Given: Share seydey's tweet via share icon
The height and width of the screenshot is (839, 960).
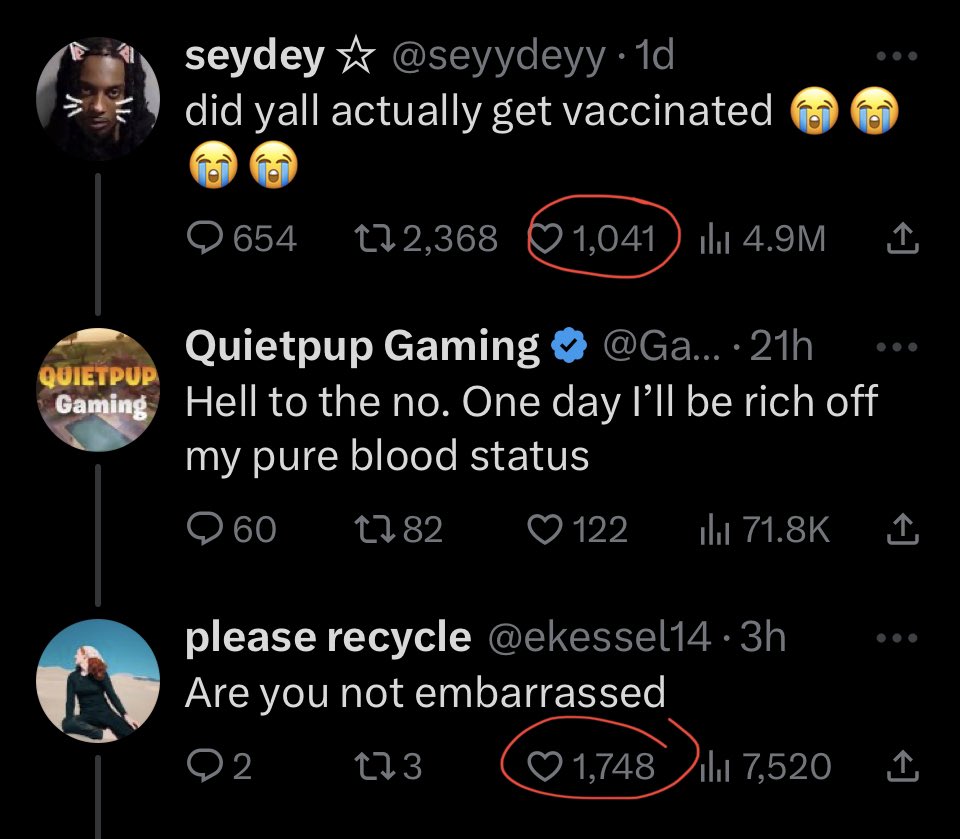Looking at the screenshot, I should pyautogui.click(x=903, y=238).
